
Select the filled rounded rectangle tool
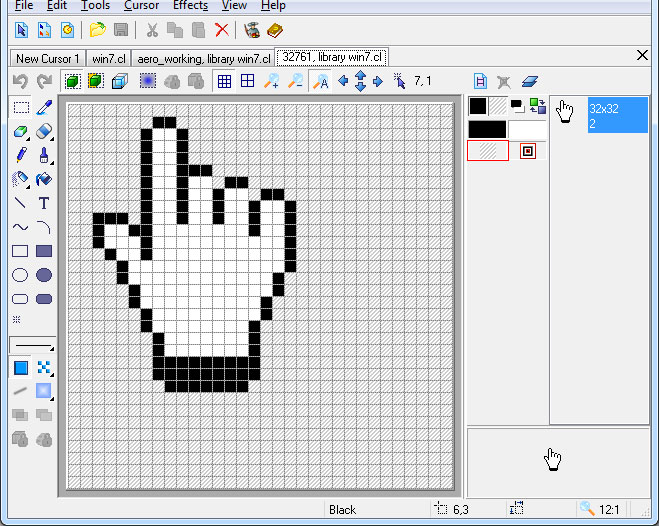pyautogui.click(x=44, y=299)
